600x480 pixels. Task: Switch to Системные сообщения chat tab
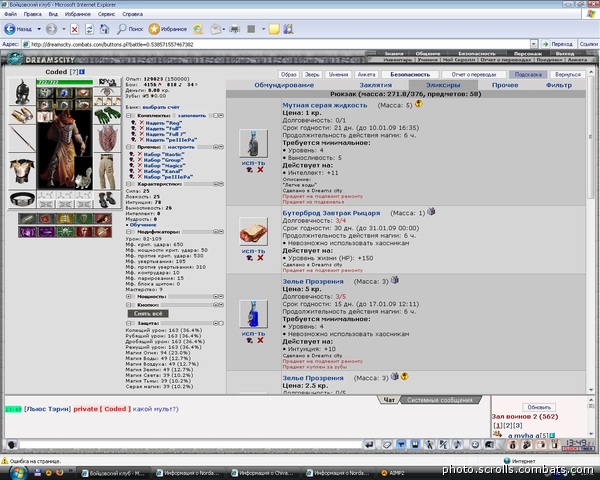click(440, 400)
